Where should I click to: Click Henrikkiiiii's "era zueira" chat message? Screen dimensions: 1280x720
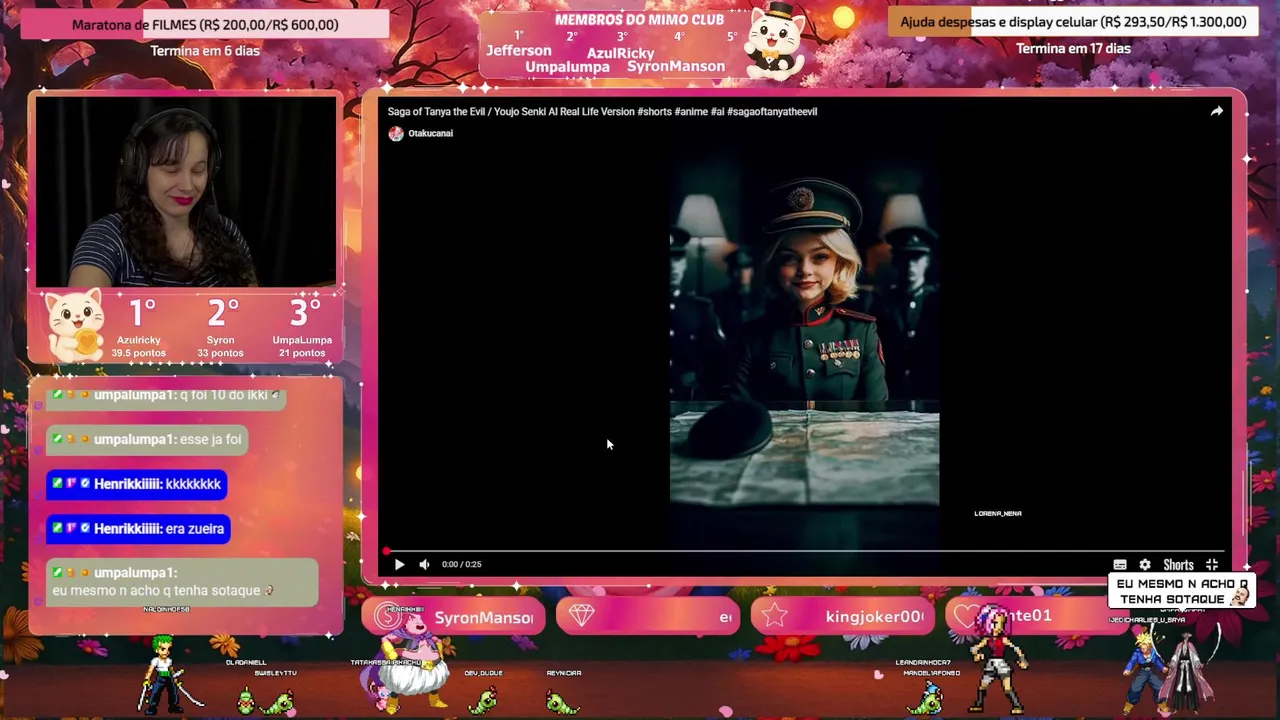click(x=138, y=528)
